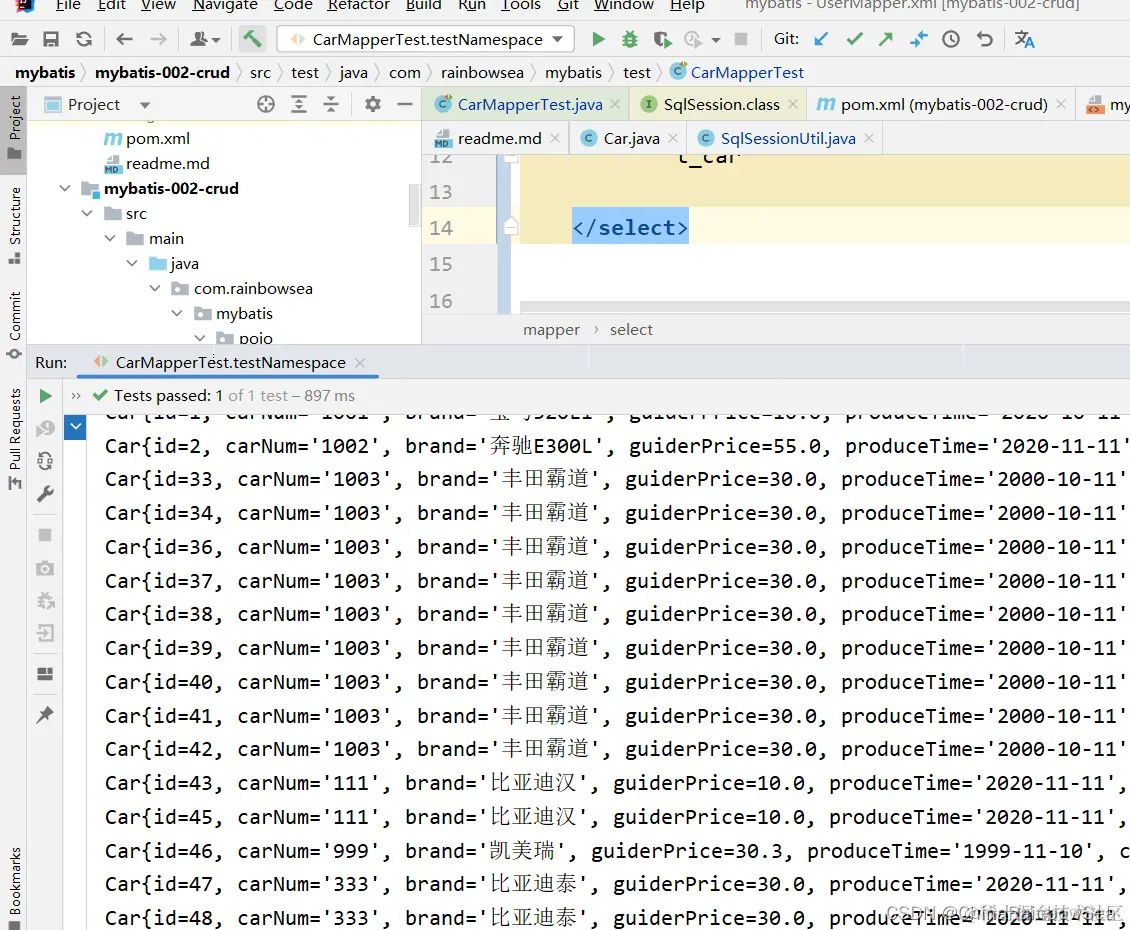Toggle the Structure tool window
Image resolution: width=1130 pixels, height=930 pixels.
tap(14, 225)
